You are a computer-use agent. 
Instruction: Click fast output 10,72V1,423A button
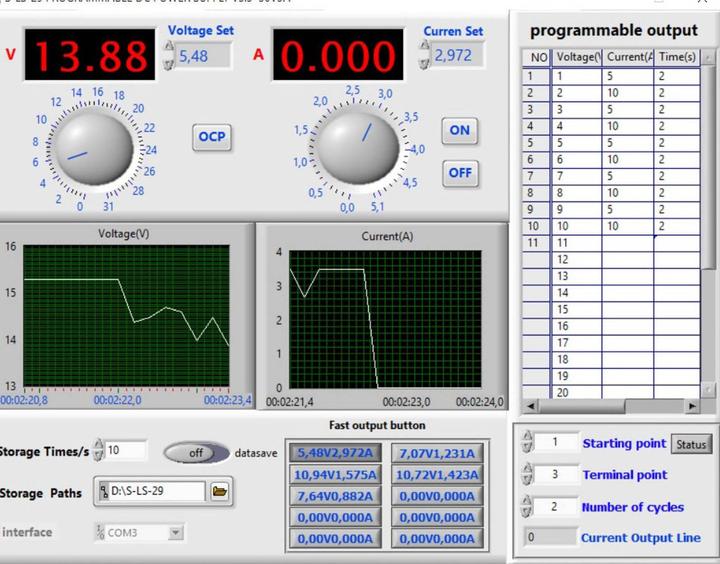[x=437, y=474]
